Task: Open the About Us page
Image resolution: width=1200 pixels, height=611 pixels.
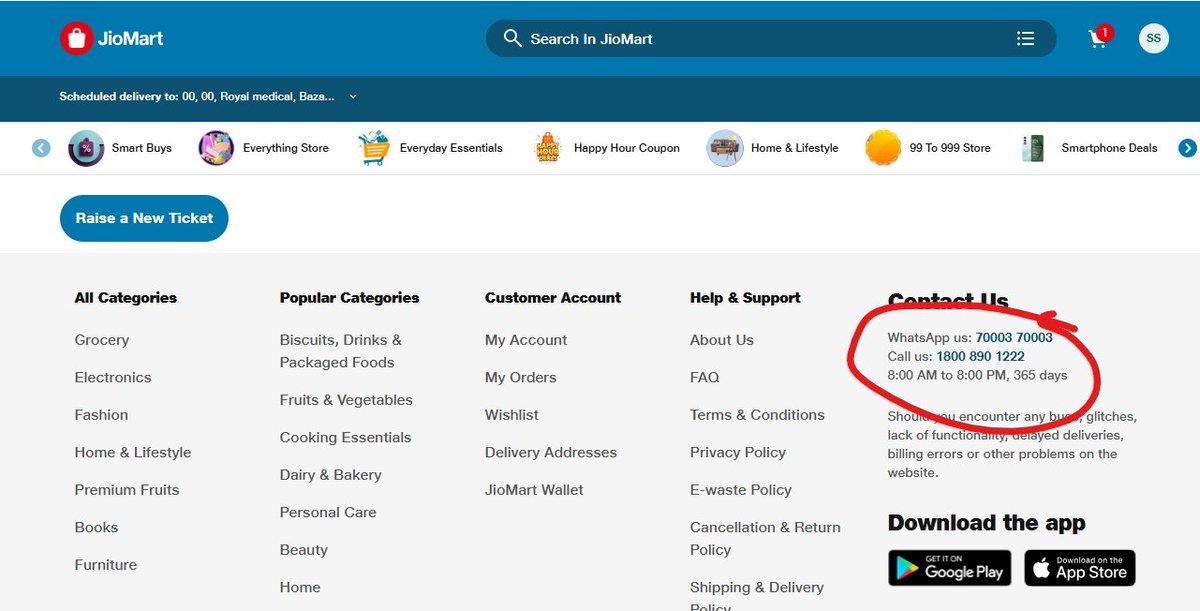Action: (x=722, y=340)
